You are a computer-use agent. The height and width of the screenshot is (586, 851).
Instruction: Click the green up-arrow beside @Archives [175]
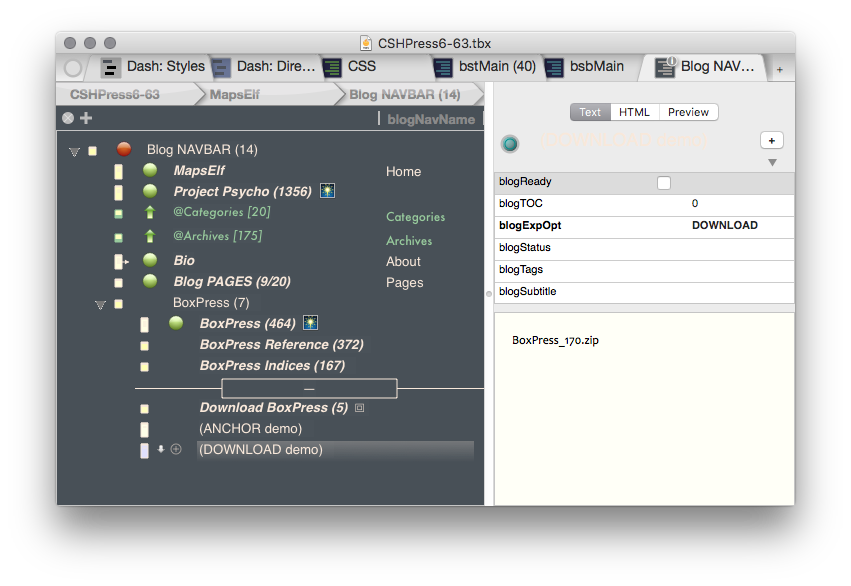(150, 236)
